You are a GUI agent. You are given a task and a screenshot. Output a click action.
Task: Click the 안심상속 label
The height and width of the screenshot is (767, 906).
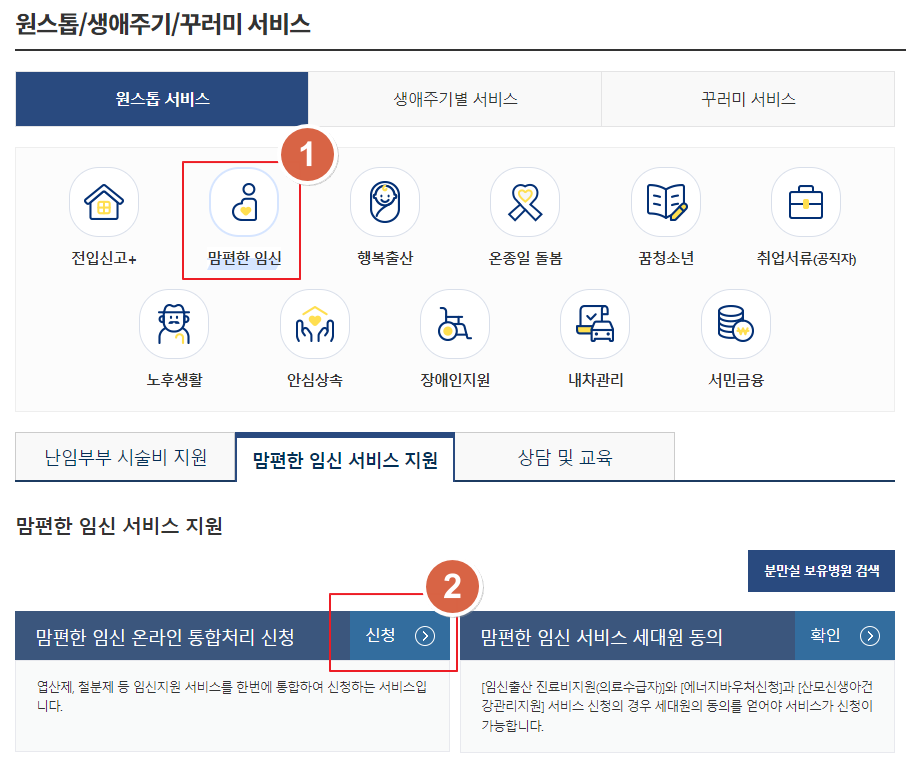pyautogui.click(x=315, y=380)
